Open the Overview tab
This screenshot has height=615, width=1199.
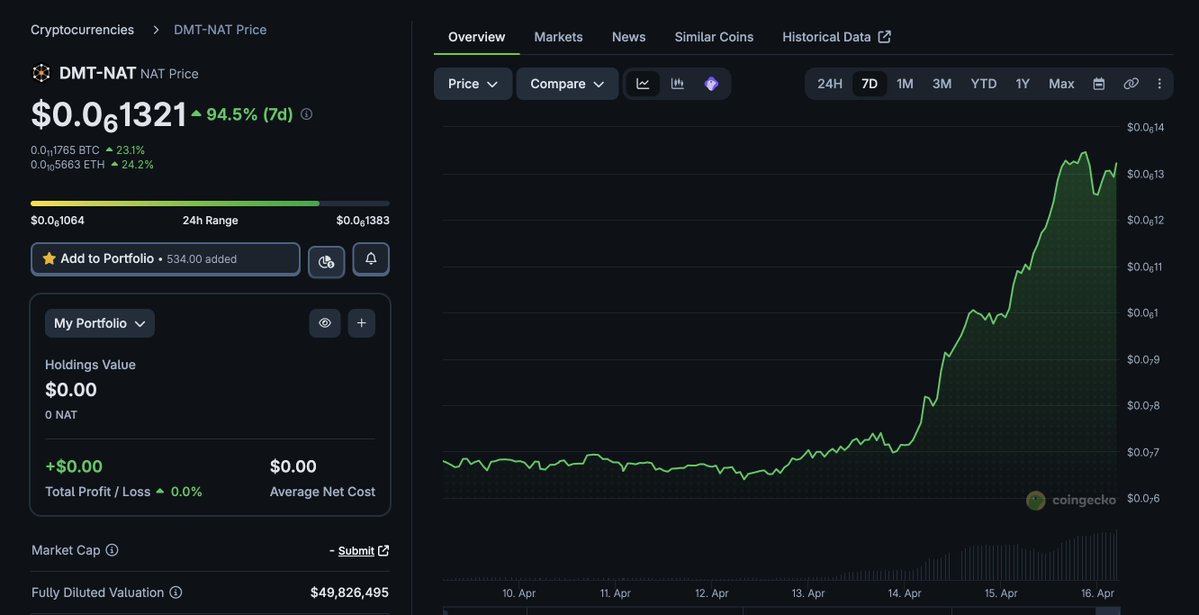pos(476,37)
